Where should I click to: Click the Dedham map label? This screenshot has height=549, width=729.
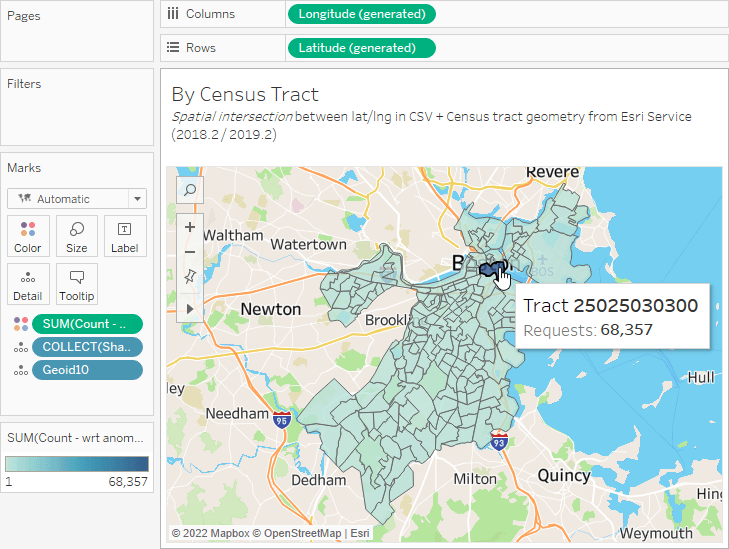318,480
